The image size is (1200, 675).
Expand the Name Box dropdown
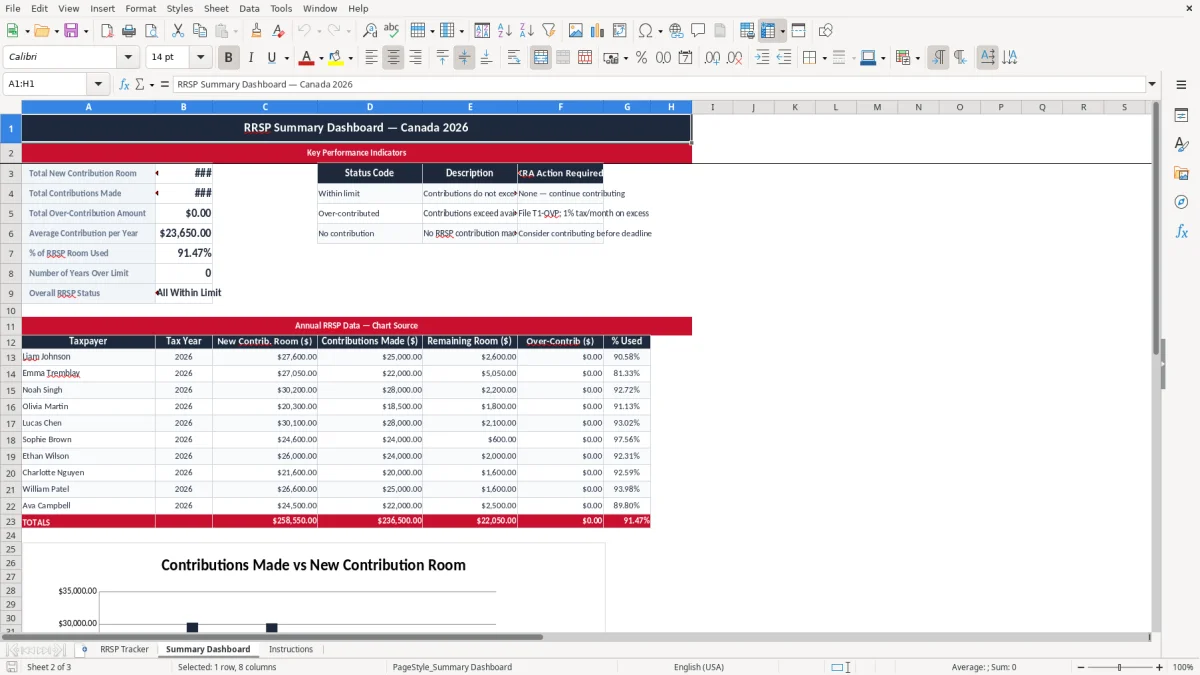98,84
